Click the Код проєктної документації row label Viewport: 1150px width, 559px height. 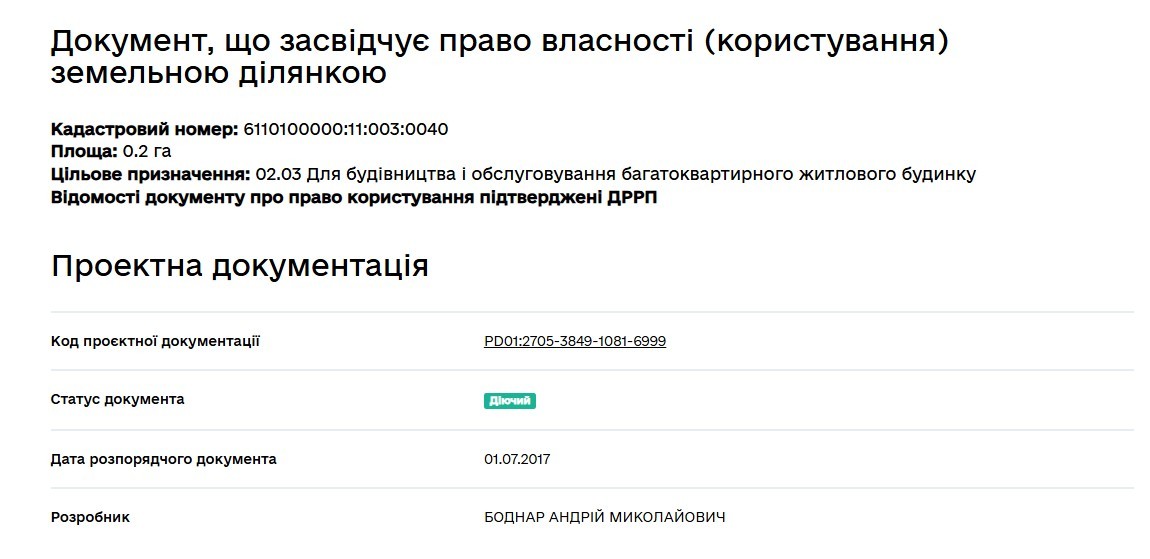tap(155, 341)
